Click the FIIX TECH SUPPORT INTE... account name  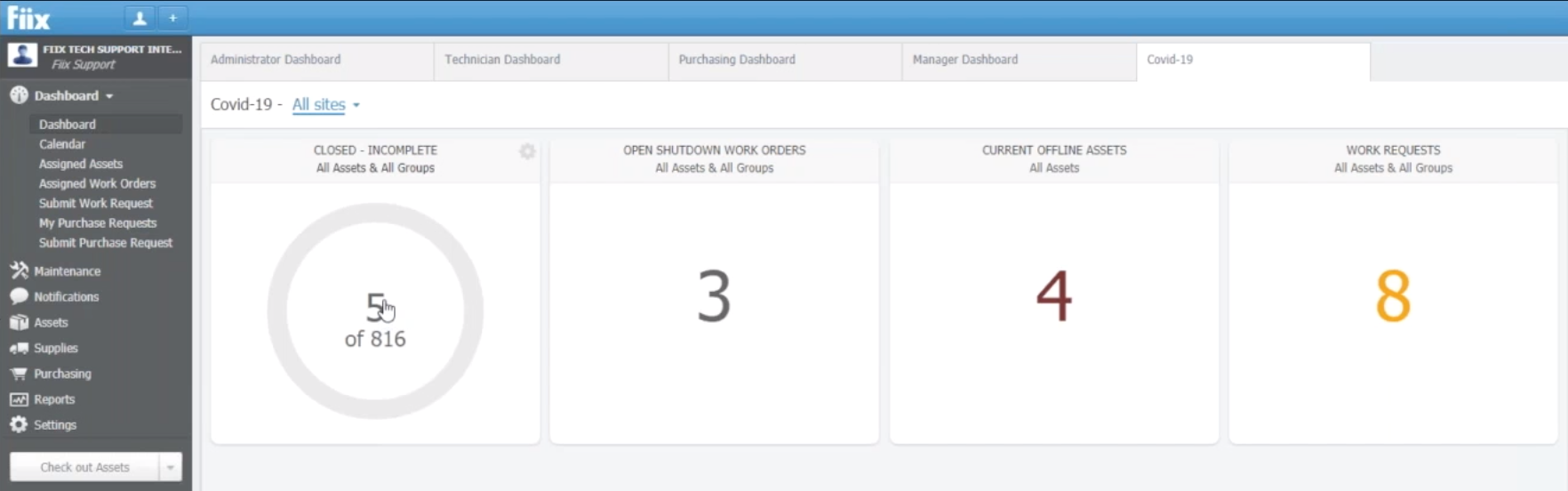point(112,49)
